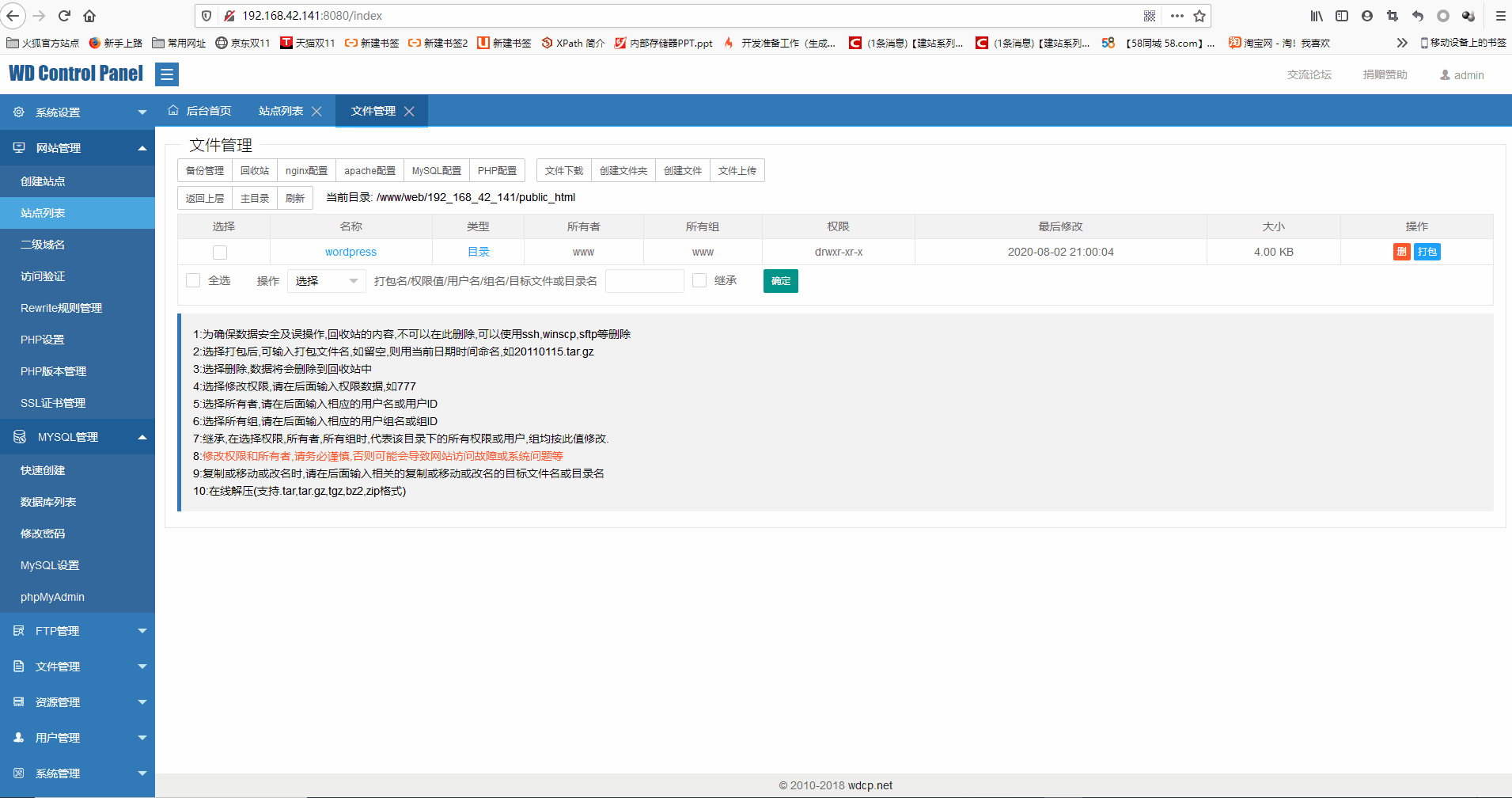Tick the 全选 select-all checkbox
Screen dimensions: 1512x798
193,280
